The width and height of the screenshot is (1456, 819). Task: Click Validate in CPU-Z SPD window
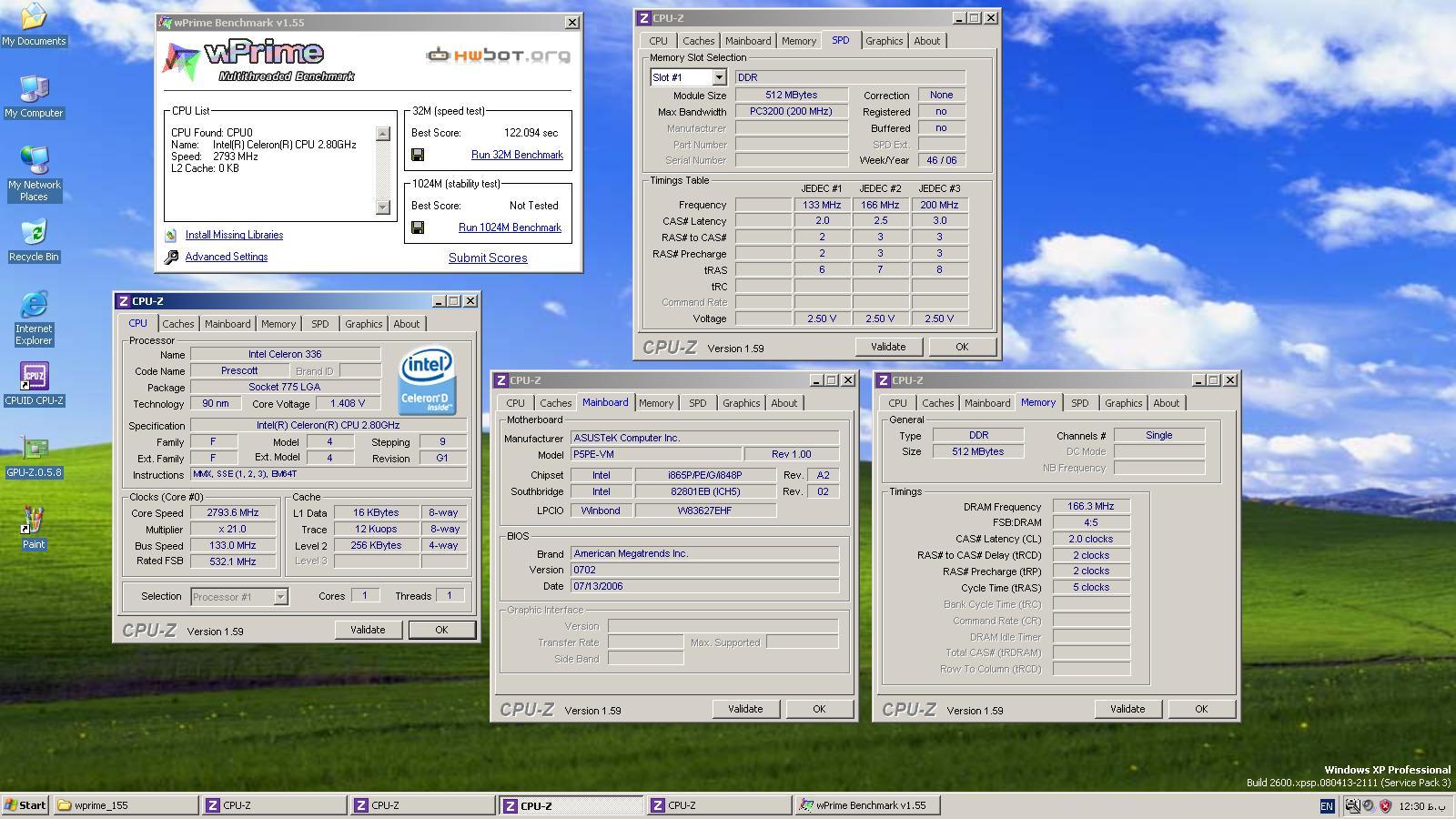[x=888, y=347]
